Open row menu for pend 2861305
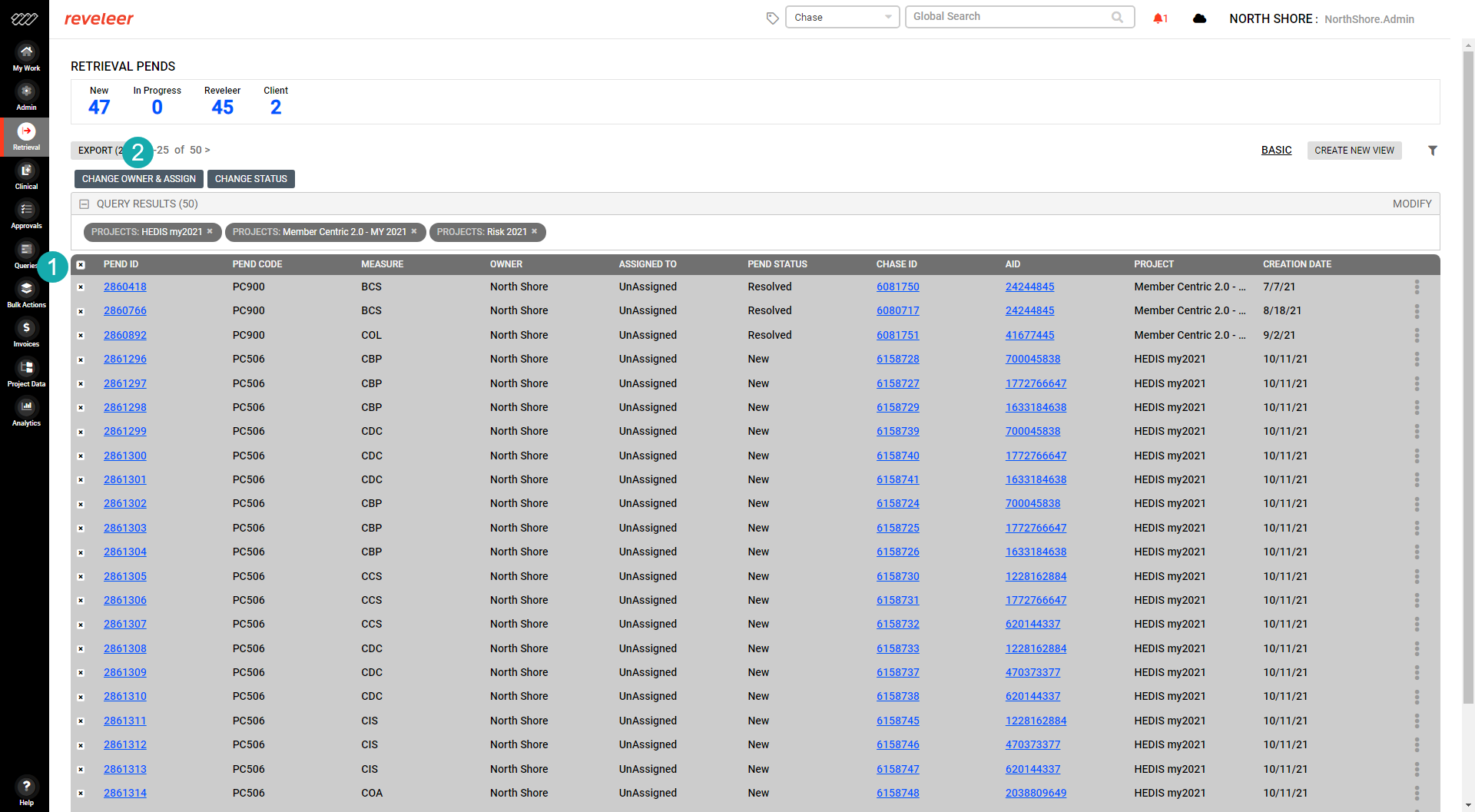1475x812 pixels. (1417, 576)
